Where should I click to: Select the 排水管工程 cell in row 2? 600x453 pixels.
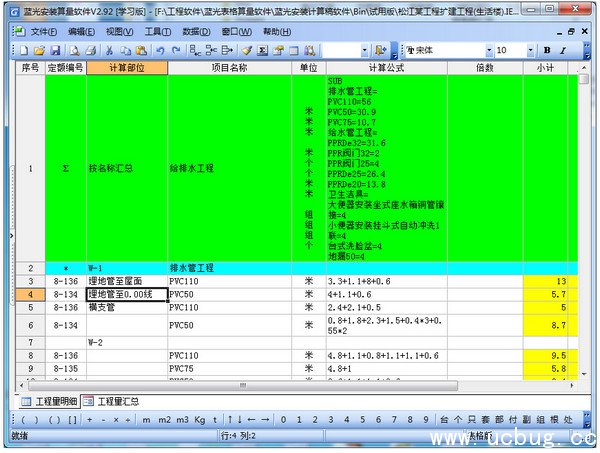[230, 268]
